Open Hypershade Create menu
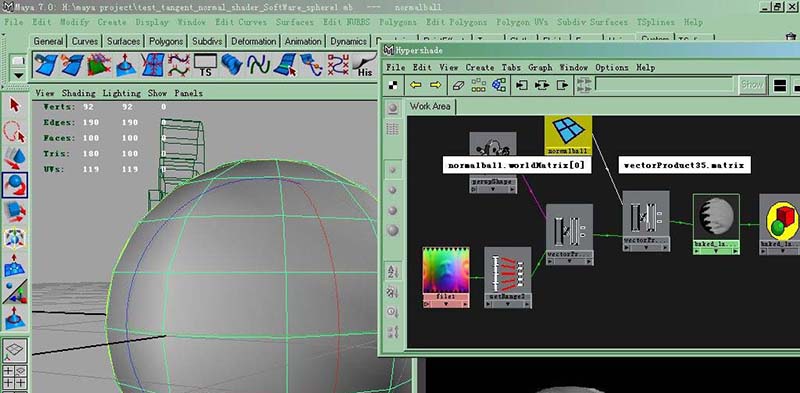The height and width of the screenshot is (393, 800). [x=480, y=67]
